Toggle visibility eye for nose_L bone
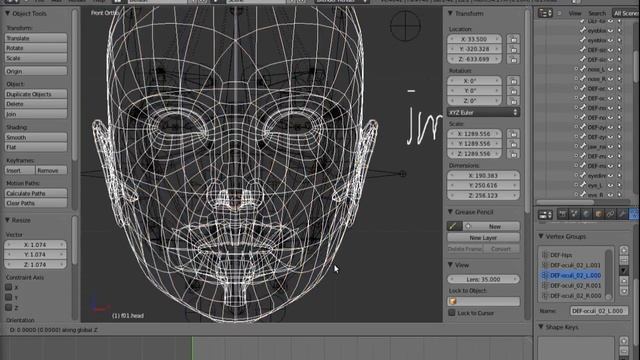The height and width of the screenshot is (360, 640). [x=611, y=69]
